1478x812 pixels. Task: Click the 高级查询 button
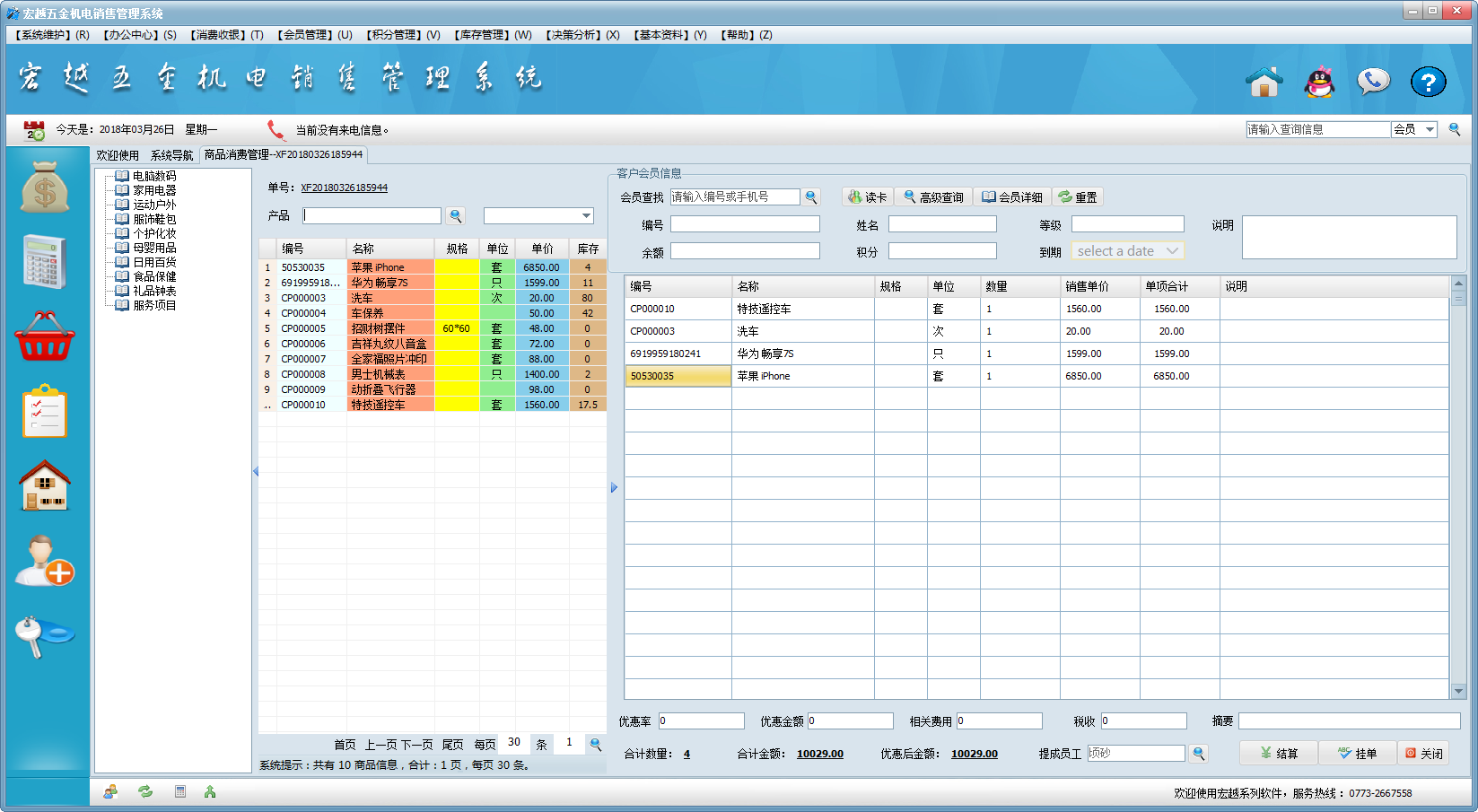[933, 197]
